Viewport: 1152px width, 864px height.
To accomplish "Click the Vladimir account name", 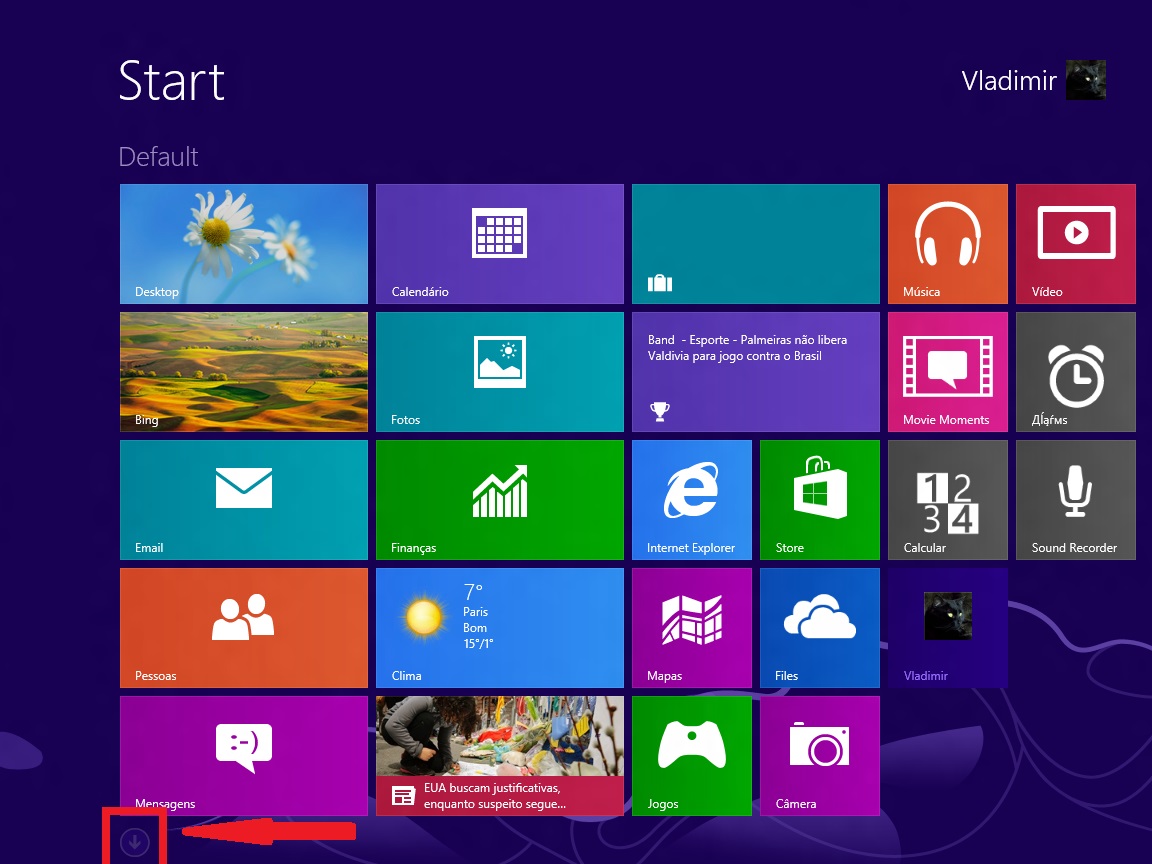I will point(1009,80).
